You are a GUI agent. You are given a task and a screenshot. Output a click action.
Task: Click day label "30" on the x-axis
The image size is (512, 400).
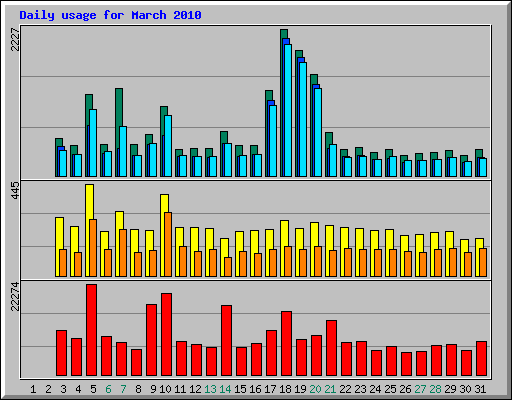[x=465, y=389]
